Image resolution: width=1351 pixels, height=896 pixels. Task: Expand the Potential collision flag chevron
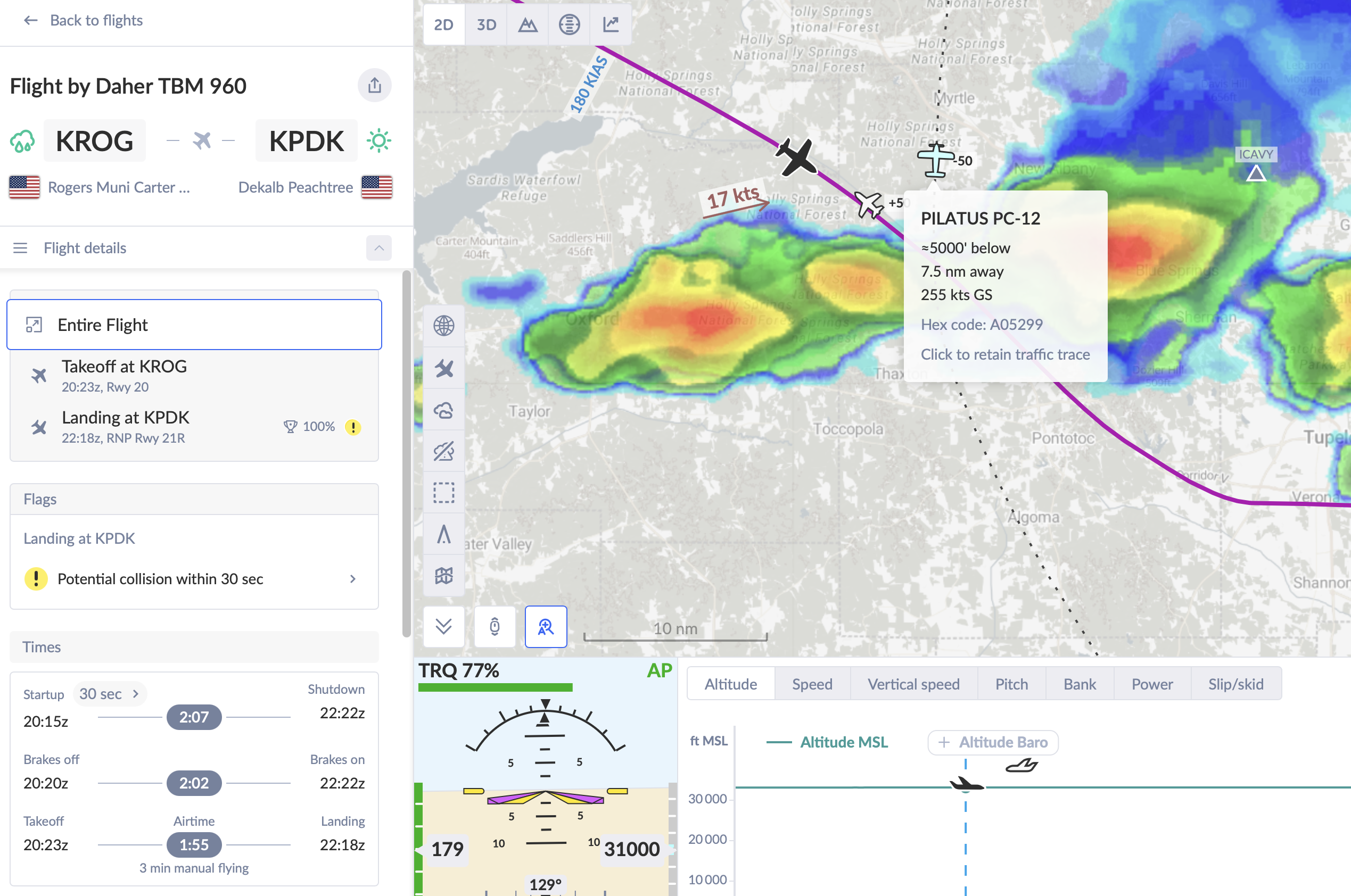(x=353, y=579)
